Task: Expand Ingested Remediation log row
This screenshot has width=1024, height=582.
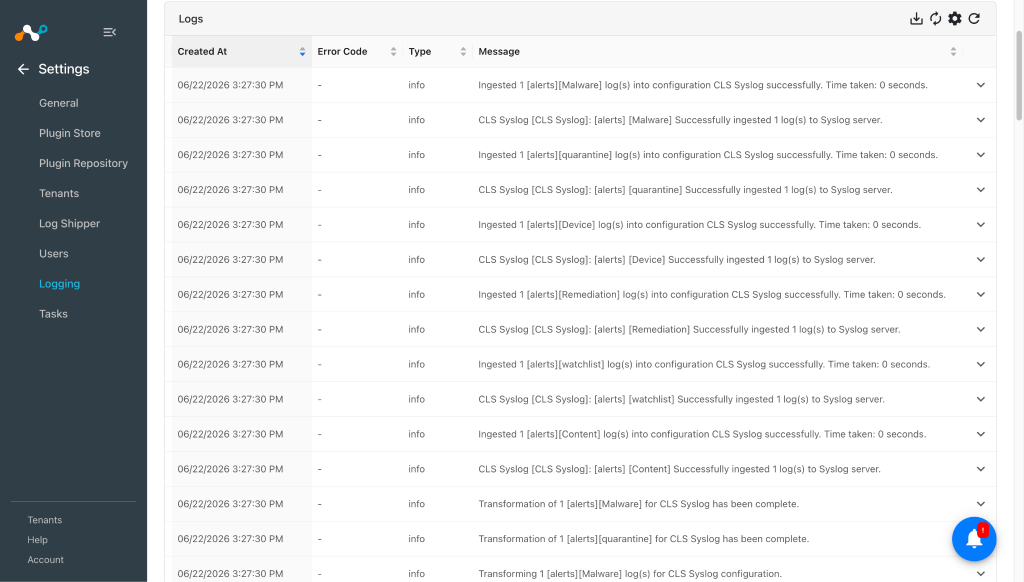Action: coord(980,295)
